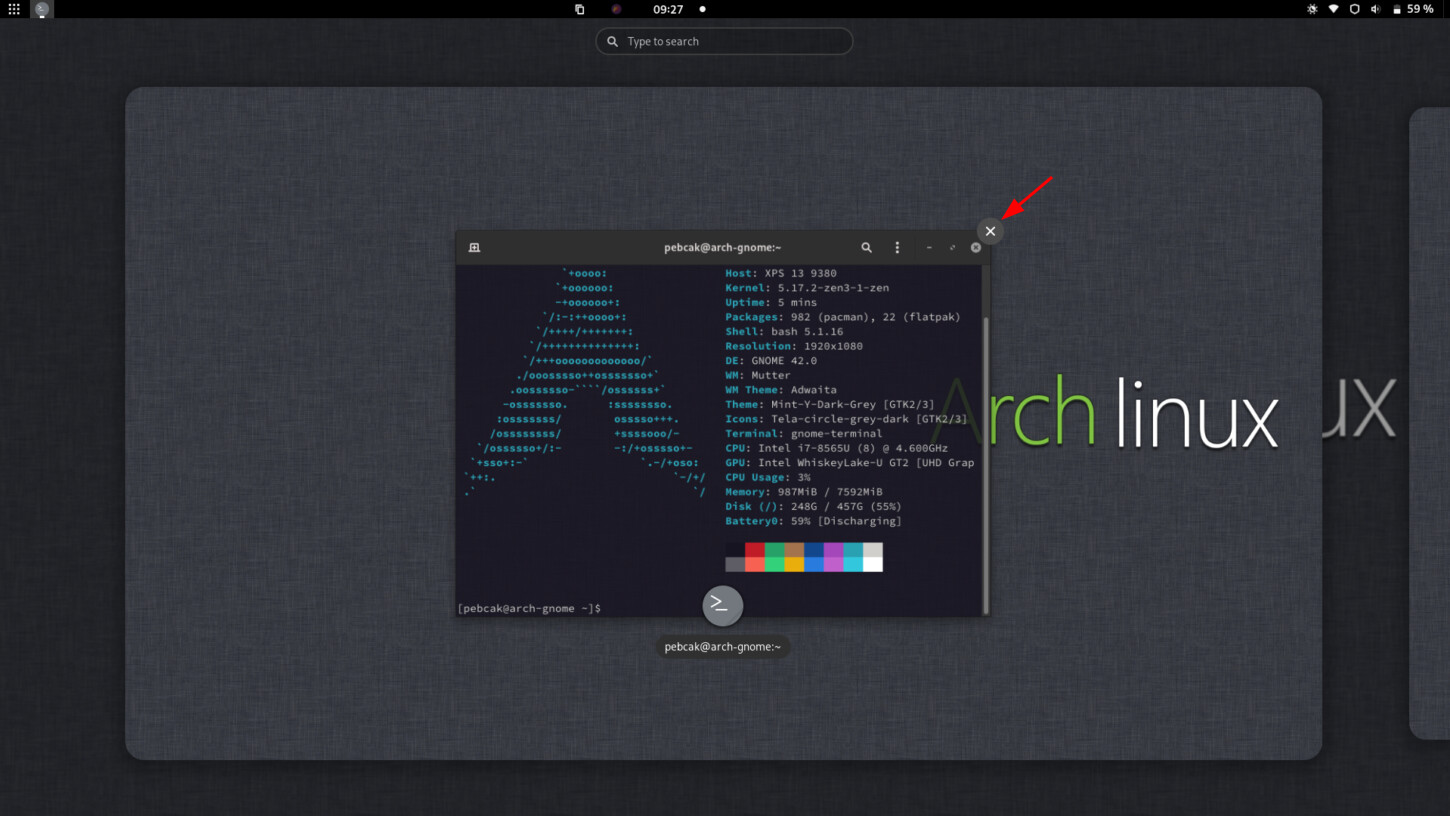Click the CPU: Intel i7-8565U line

point(837,449)
